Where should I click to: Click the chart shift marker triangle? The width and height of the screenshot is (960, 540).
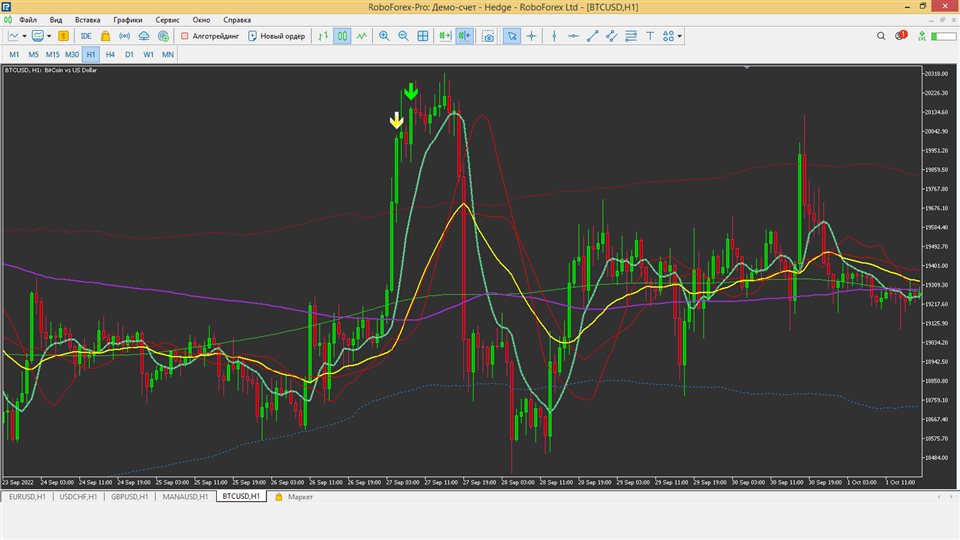(746, 67)
